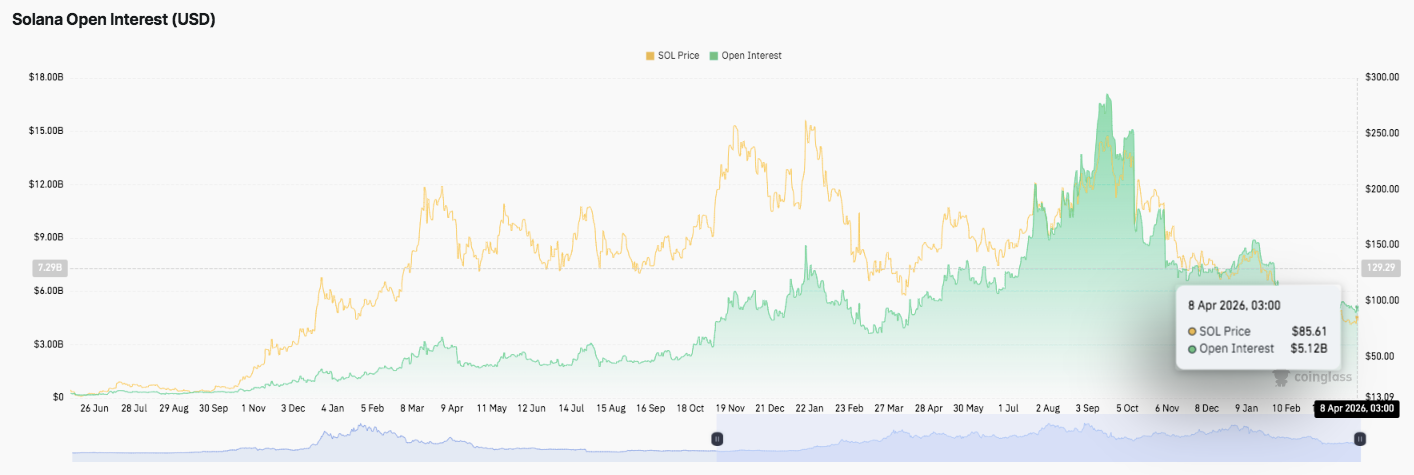The image size is (1414, 475).
Task: Click the 129.29 crosshair label on right axis
Action: [x=1379, y=268]
